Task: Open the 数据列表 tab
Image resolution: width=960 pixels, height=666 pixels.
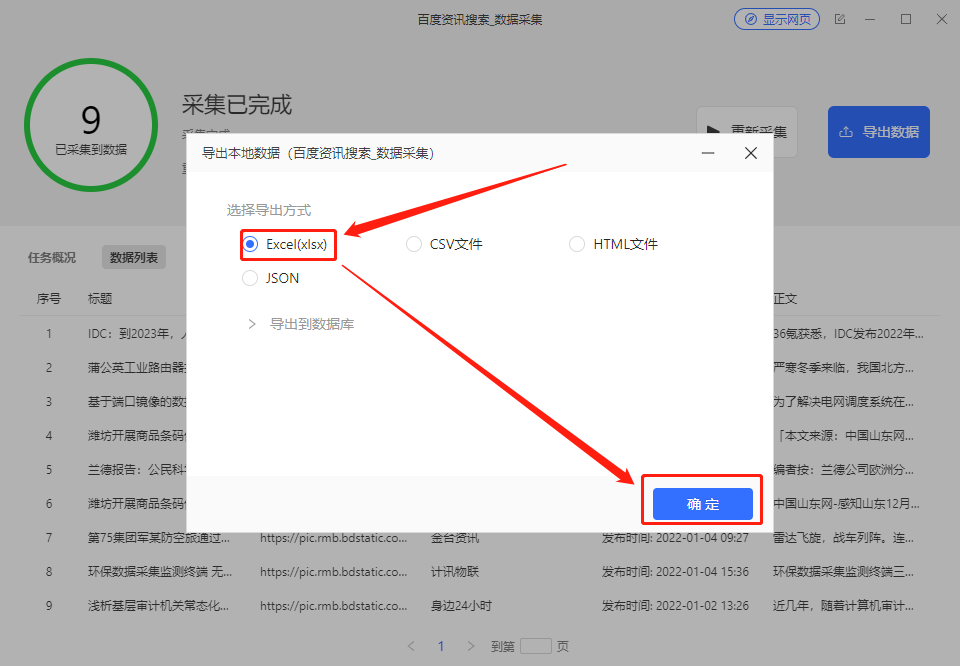Action: 133,258
